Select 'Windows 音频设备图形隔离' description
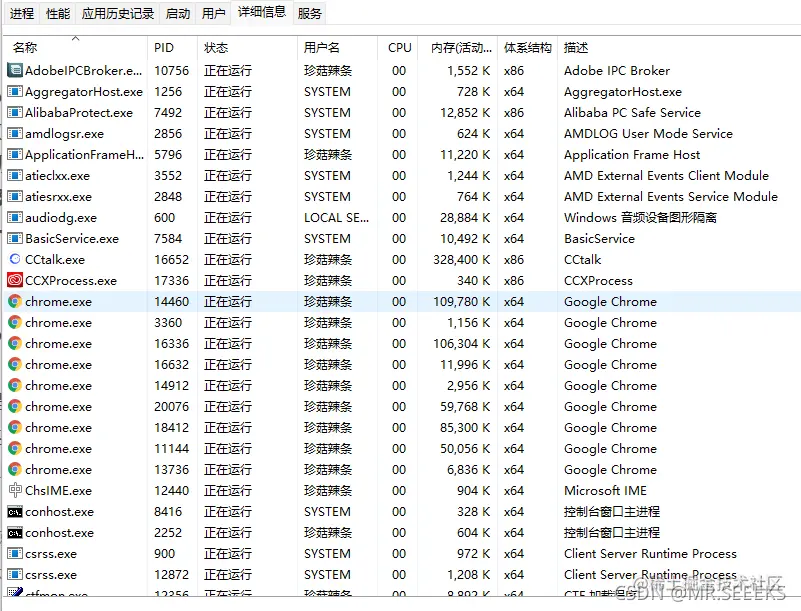 pos(640,217)
